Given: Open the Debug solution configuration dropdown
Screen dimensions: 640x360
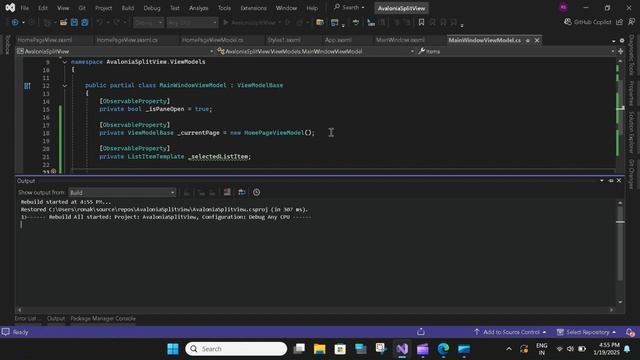Looking at the screenshot, I should 149,22.
